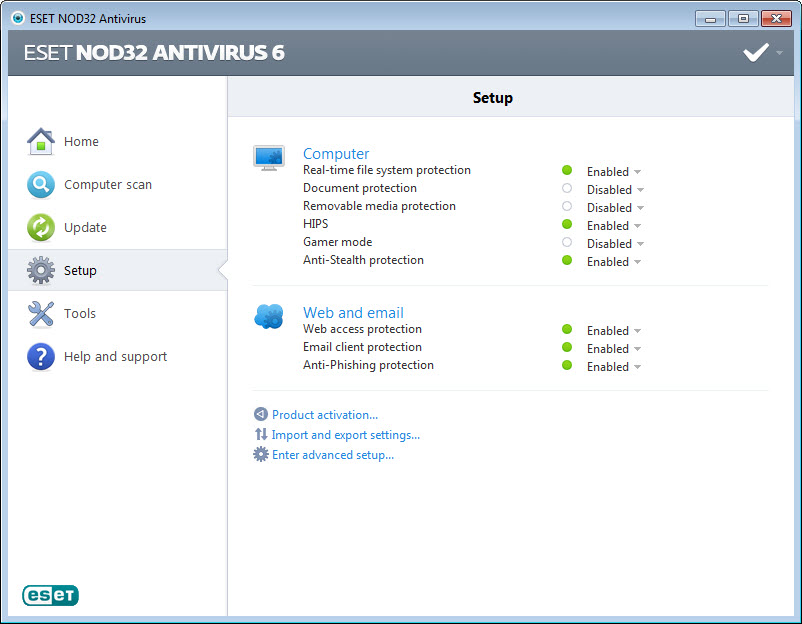
Task: Click the ESET eye icon in title bar
Action: [18, 18]
